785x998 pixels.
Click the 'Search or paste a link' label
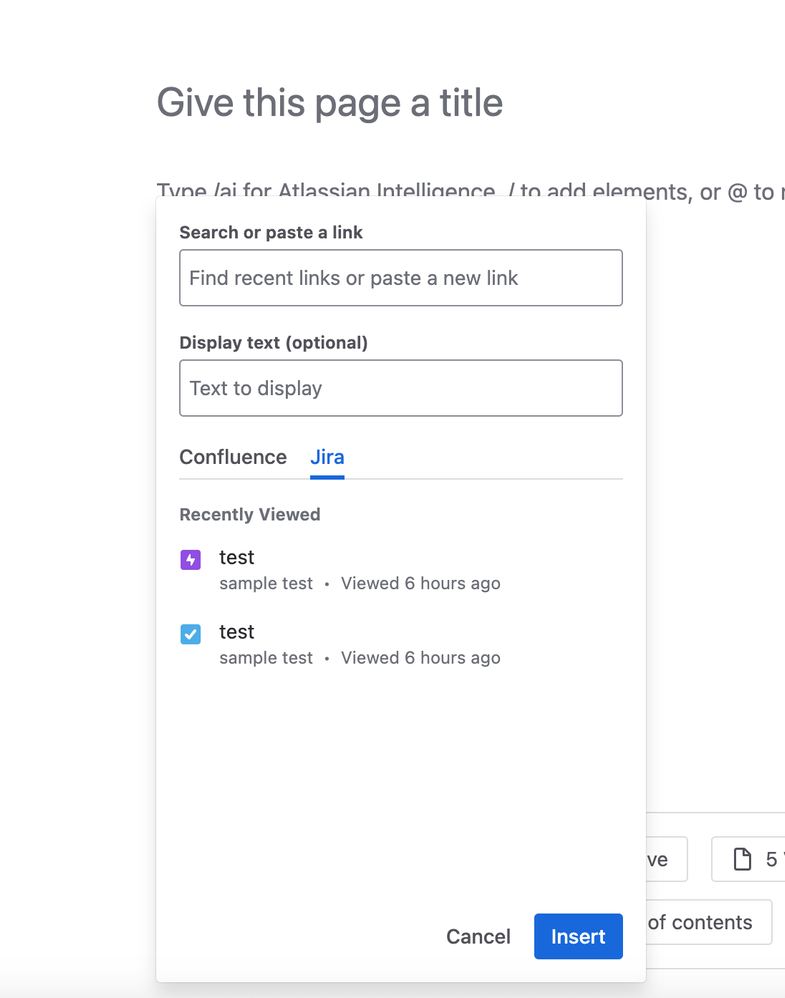click(271, 232)
